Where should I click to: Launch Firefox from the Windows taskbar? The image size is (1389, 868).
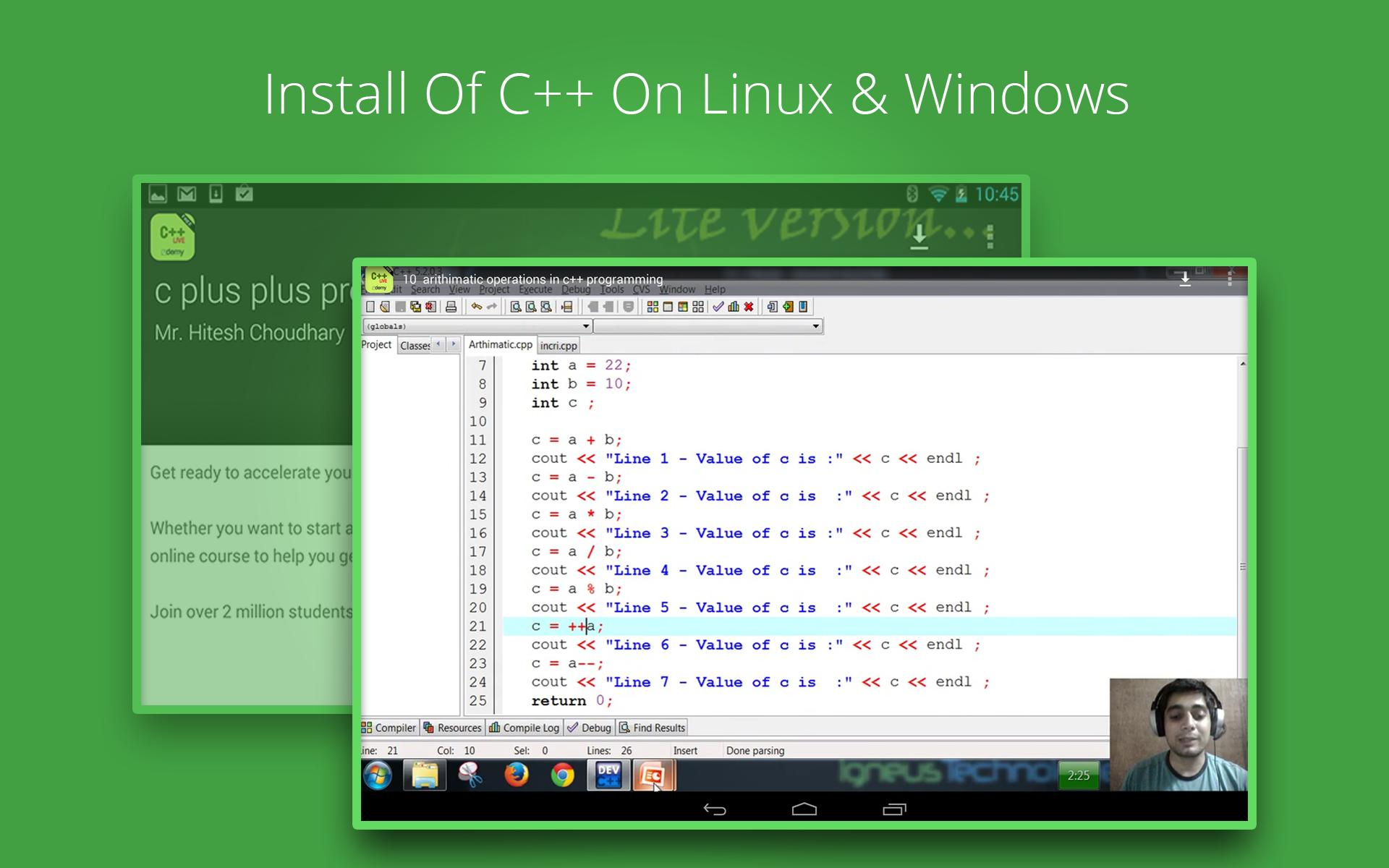click(x=517, y=775)
